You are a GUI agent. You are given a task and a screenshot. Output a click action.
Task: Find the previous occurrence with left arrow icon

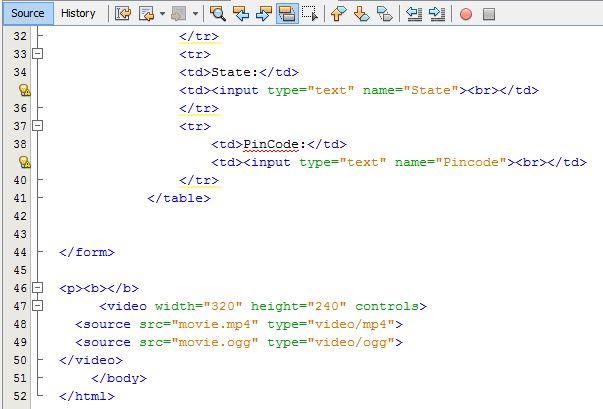(x=241, y=14)
